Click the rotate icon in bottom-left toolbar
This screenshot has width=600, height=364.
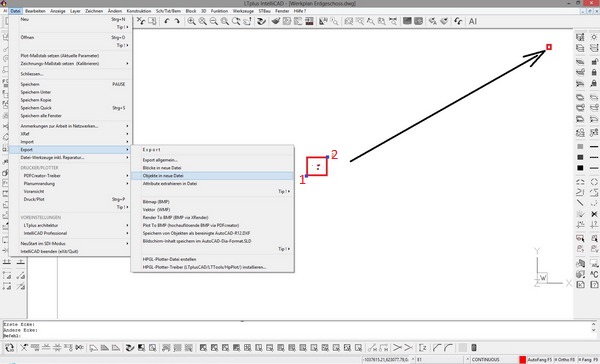point(10,348)
